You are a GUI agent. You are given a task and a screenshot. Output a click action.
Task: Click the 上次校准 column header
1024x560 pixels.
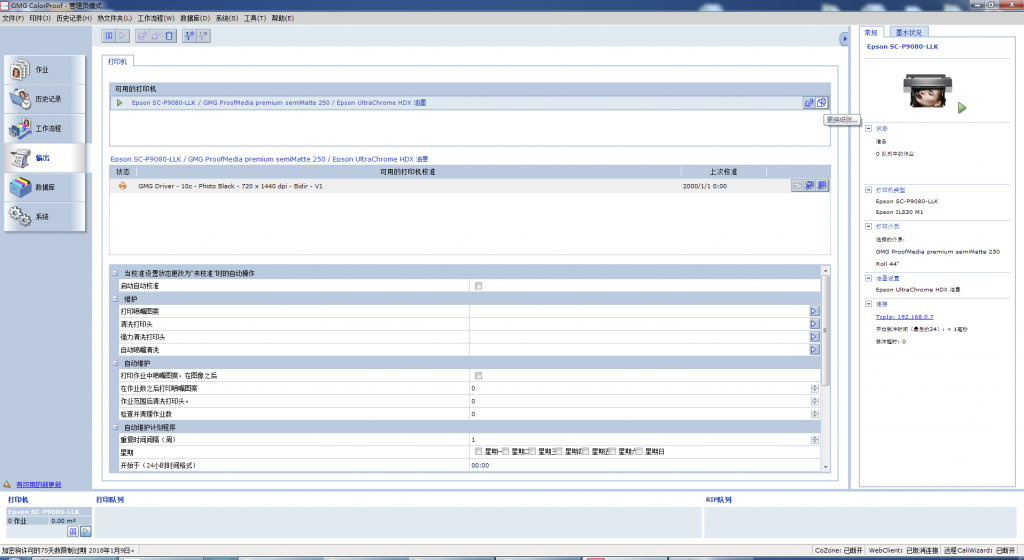[x=724, y=172]
